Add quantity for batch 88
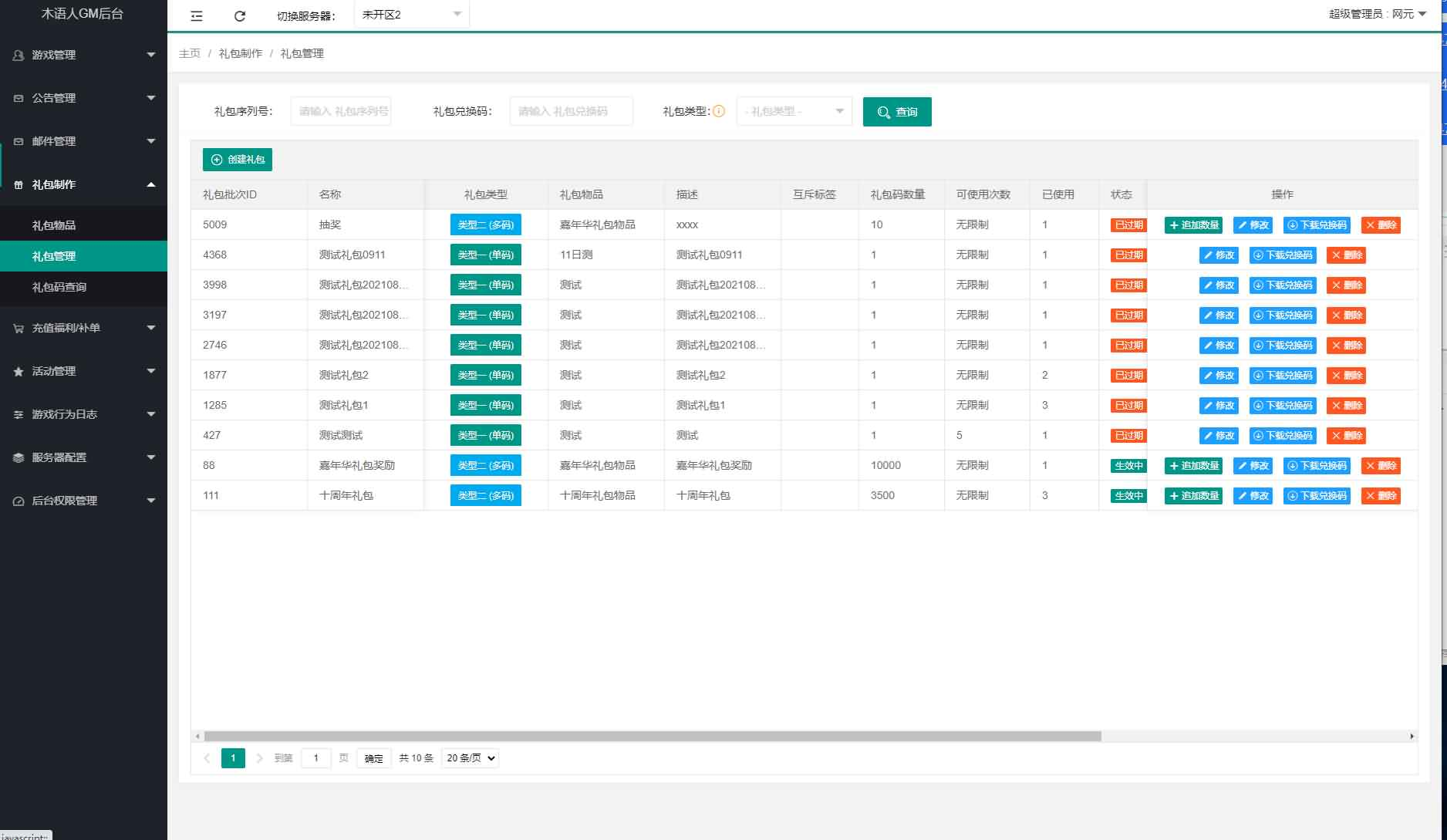The width and height of the screenshot is (1447, 840). 1193,466
